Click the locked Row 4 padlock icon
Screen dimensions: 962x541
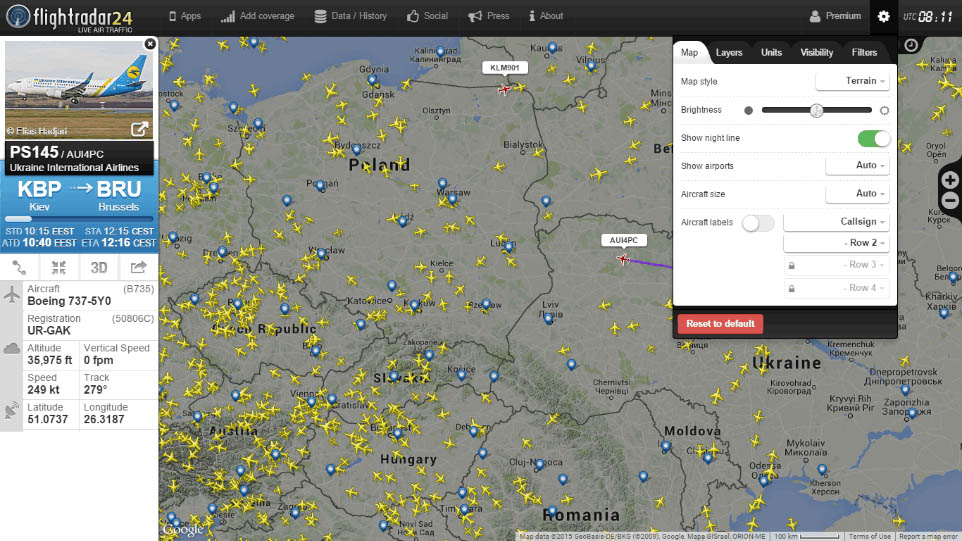coord(791,288)
